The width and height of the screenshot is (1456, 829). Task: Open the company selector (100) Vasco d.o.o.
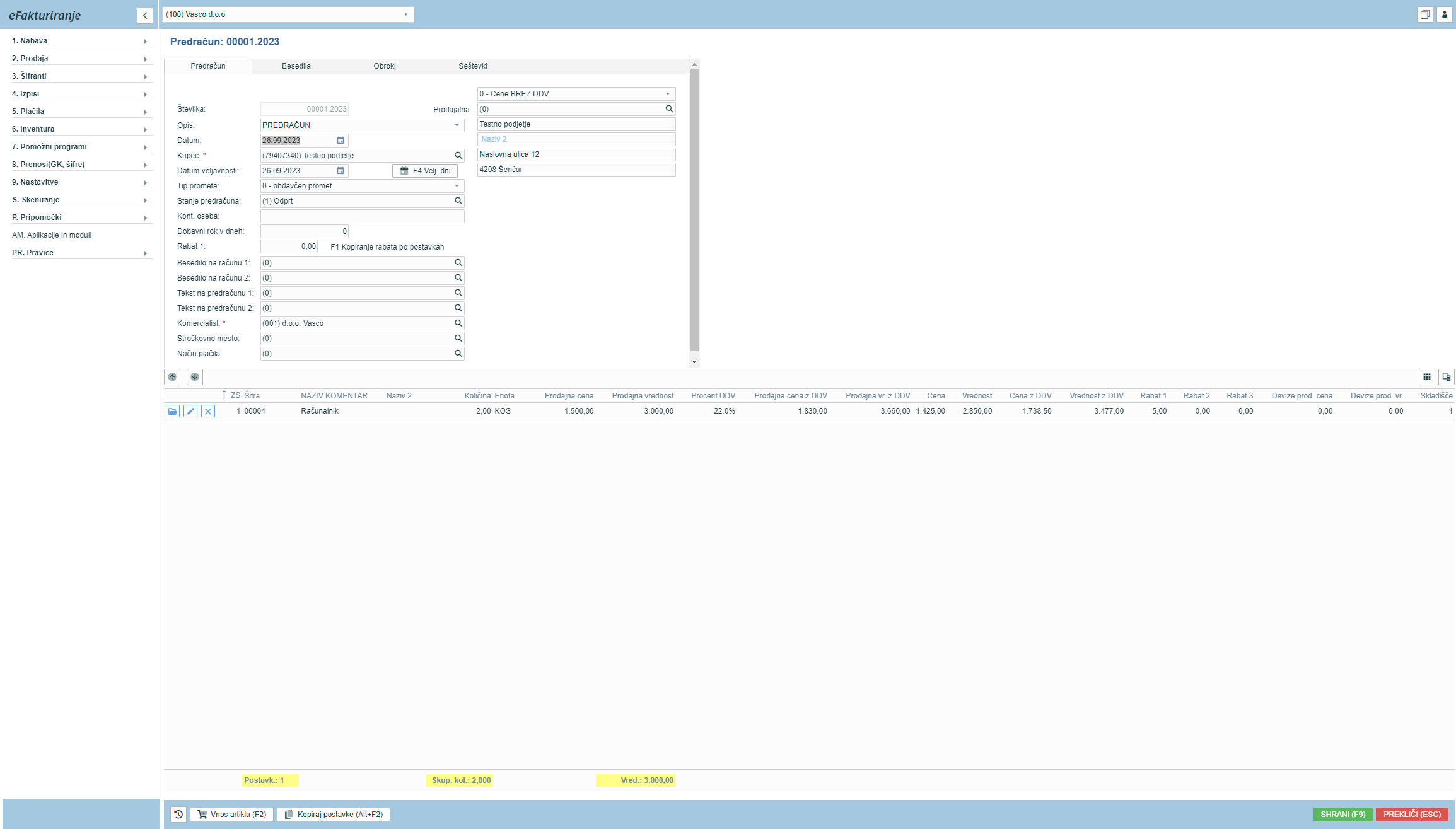pos(288,14)
